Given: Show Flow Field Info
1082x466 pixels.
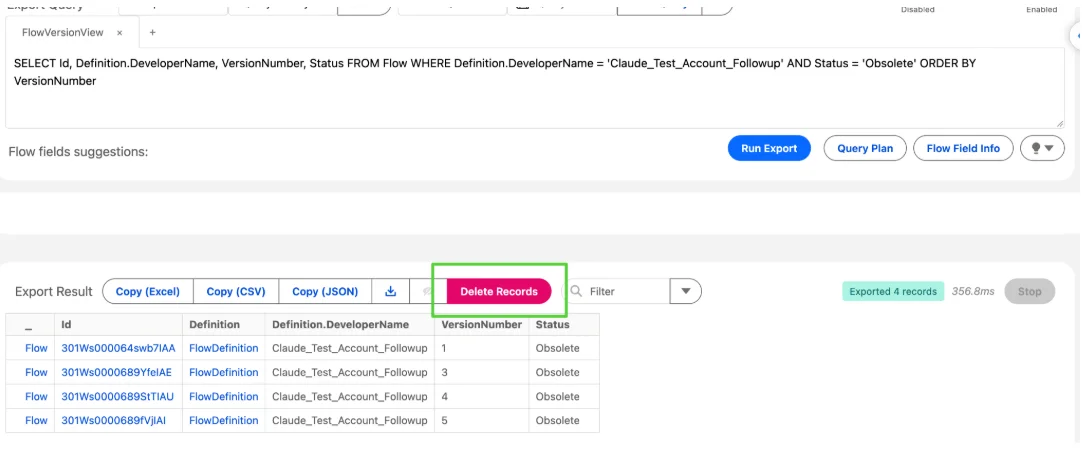Looking at the screenshot, I should coord(963,148).
